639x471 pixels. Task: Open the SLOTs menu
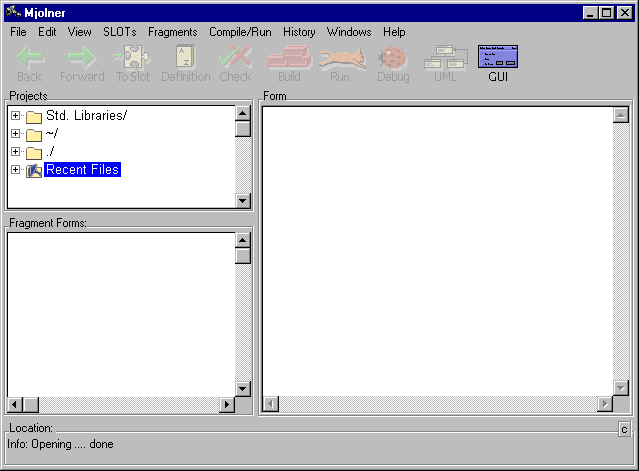(120, 32)
